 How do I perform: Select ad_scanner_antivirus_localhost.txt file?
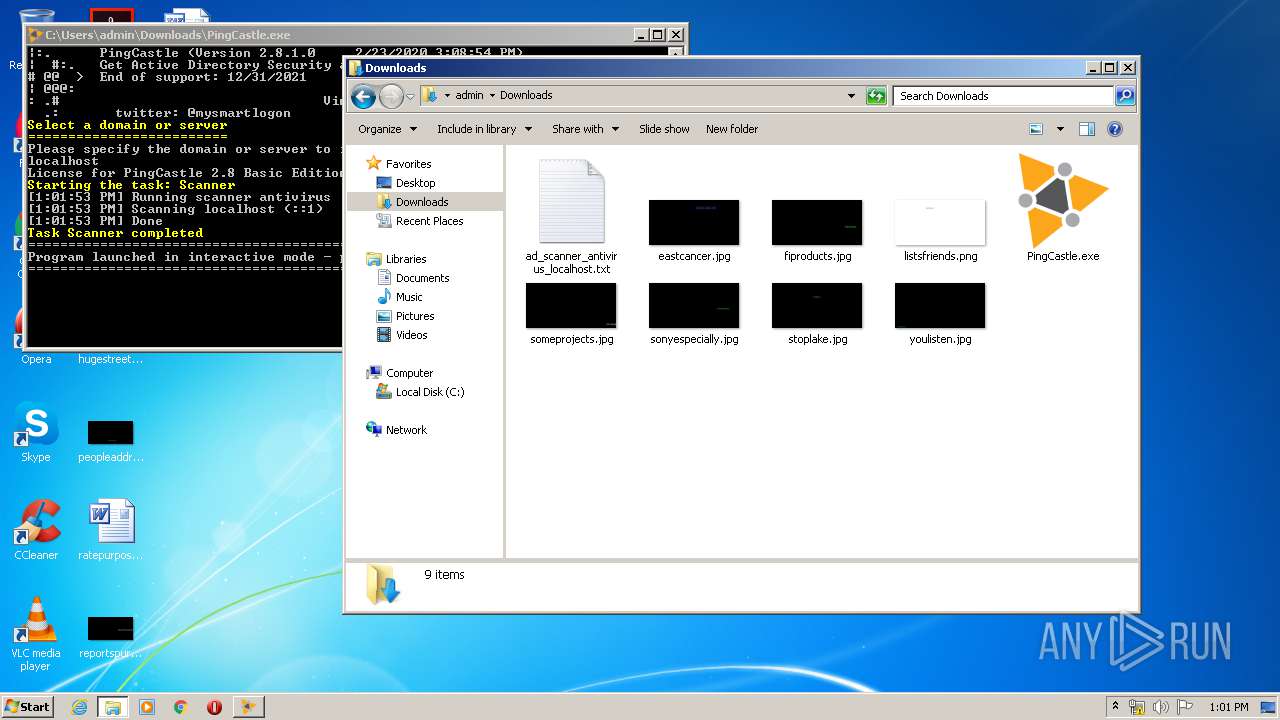pyautogui.click(x=571, y=215)
